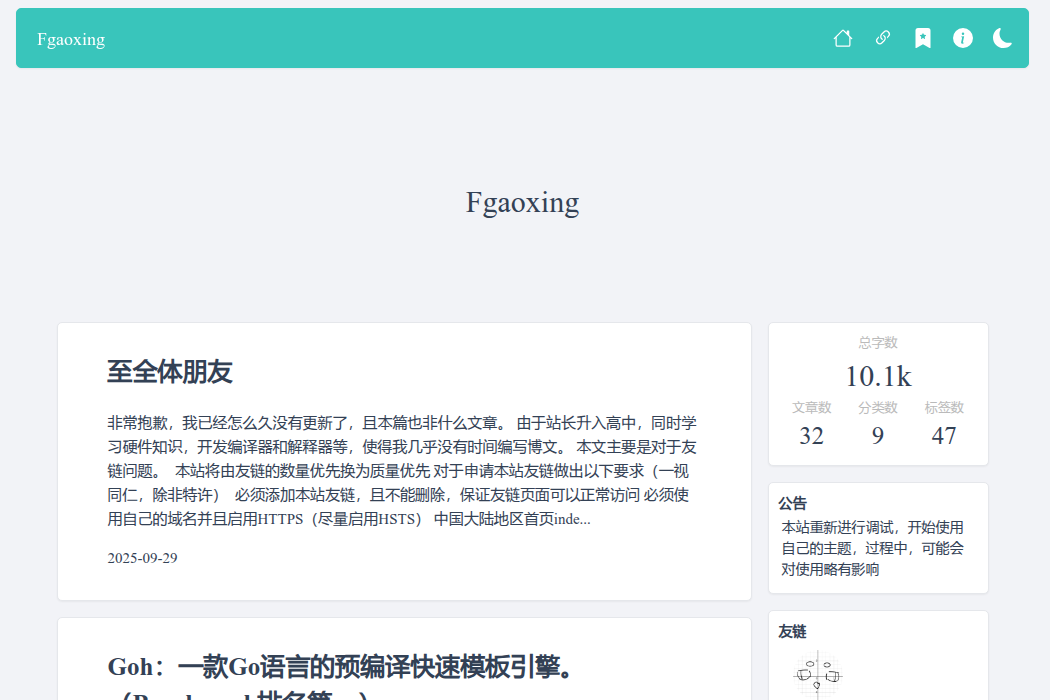Toggle dark mode with the moon icon
The width and height of the screenshot is (1050, 700).
(1003, 38)
